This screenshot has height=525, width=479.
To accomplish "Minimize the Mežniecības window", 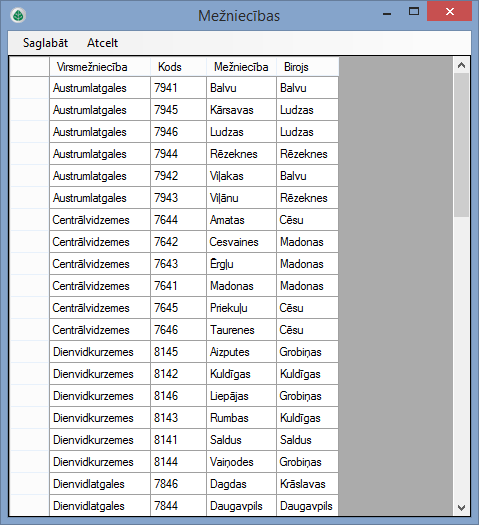I will (x=387, y=13).
